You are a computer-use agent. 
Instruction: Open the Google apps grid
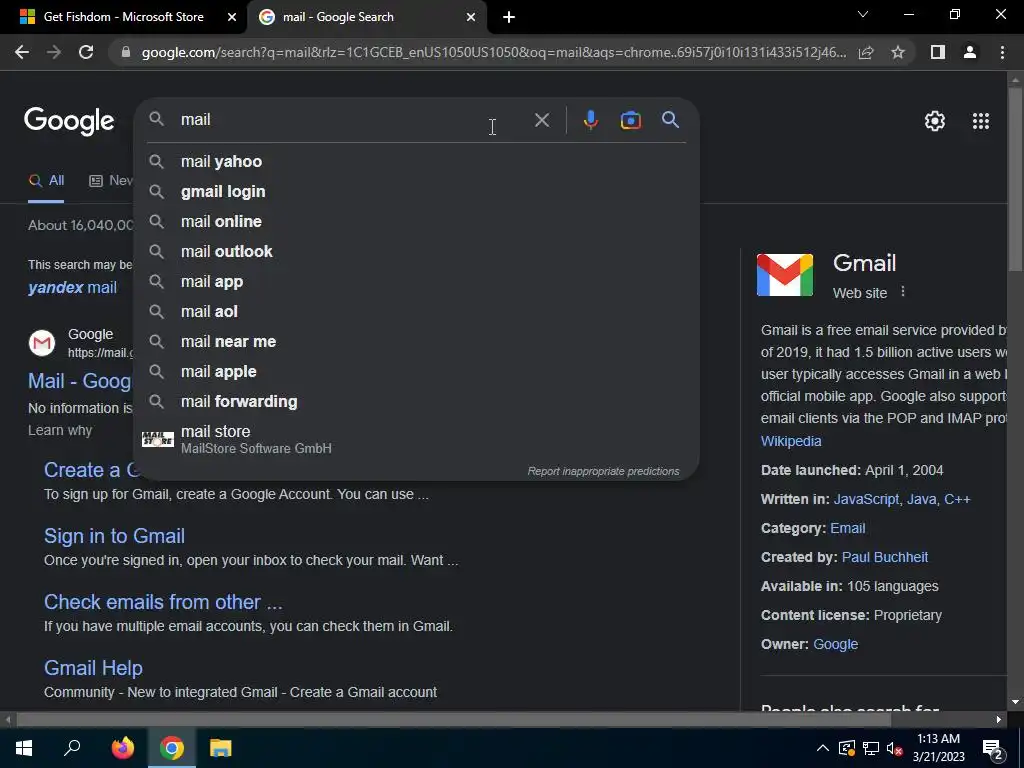[981, 121]
